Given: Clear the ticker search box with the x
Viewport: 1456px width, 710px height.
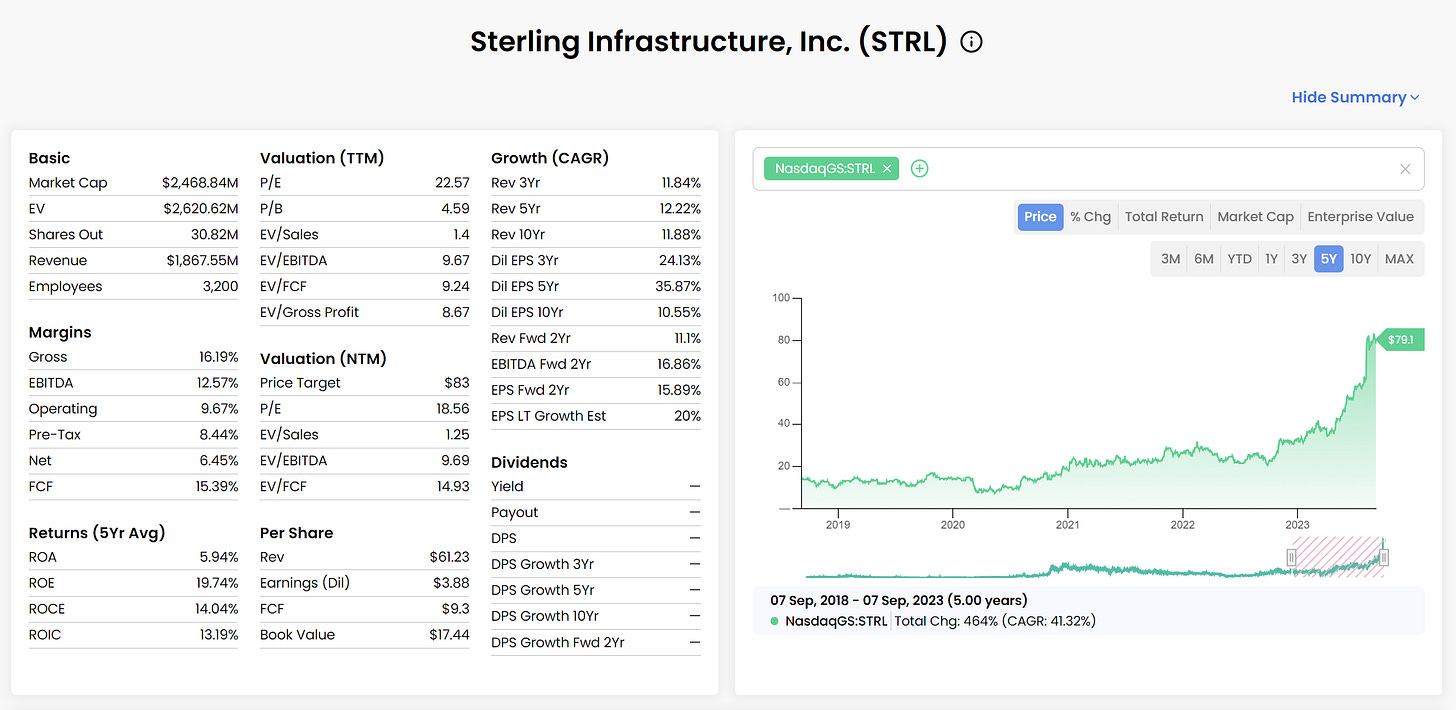Looking at the screenshot, I should click(1405, 169).
